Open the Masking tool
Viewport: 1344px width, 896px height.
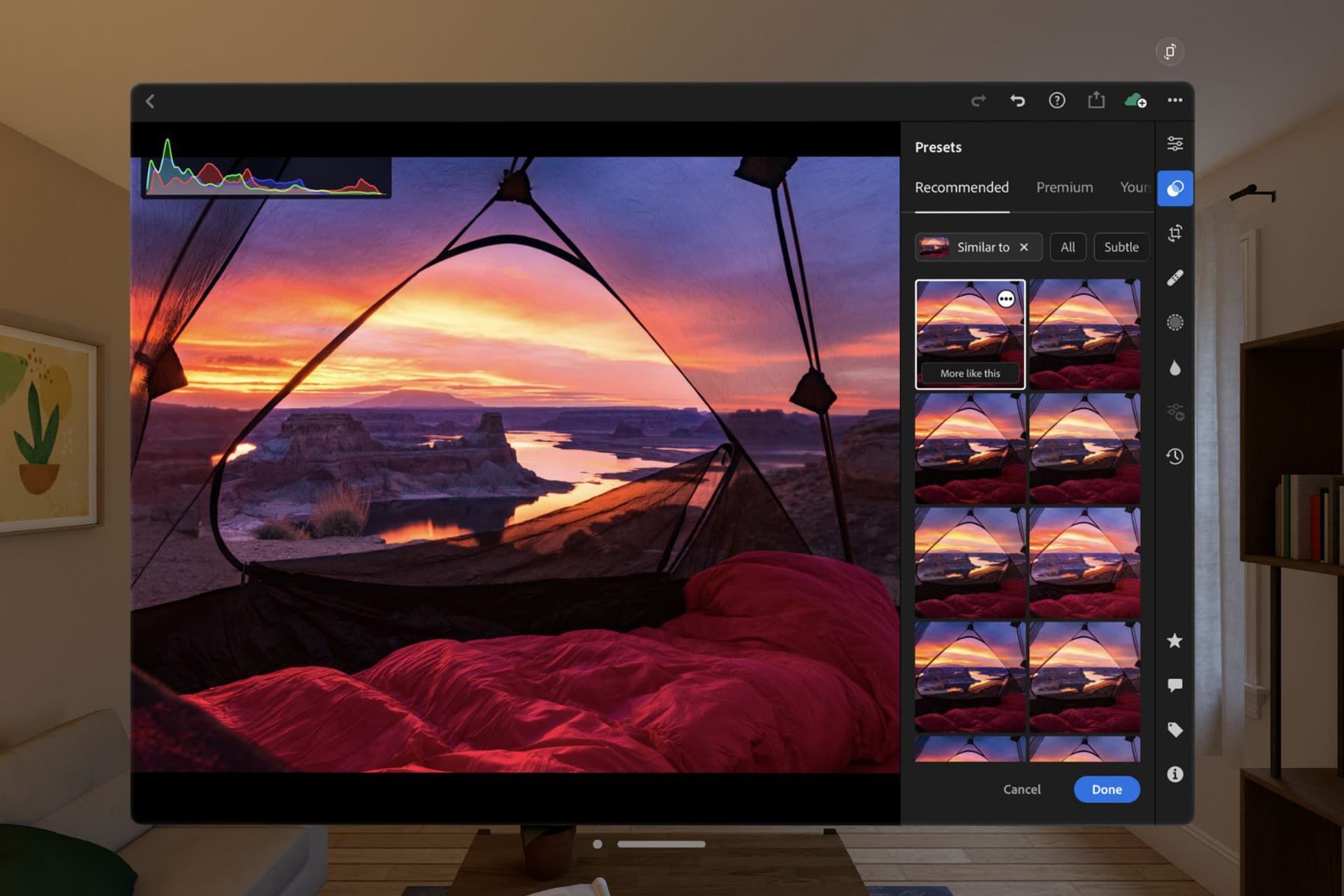(1175, 323)
